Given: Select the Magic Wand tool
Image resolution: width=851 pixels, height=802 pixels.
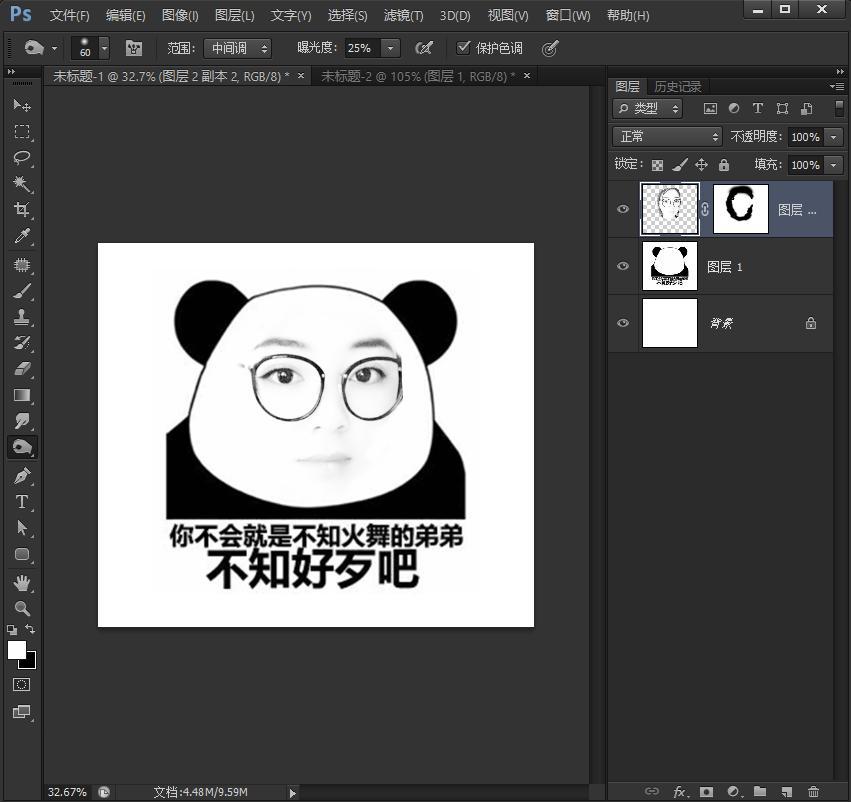Looking at the screenshot, I should (22, 183).
